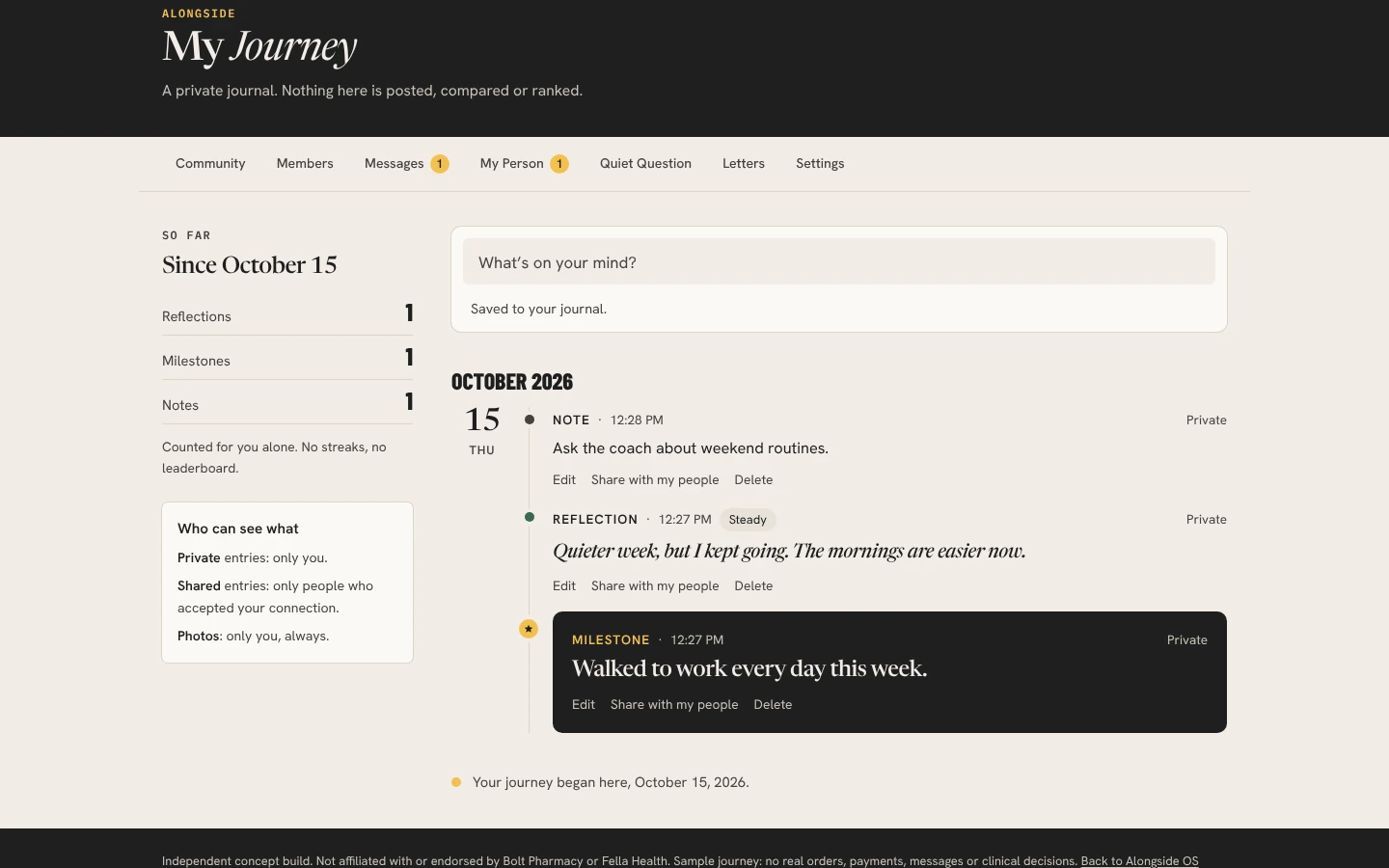Click the "Since October 15" heading

coord(250,265)
